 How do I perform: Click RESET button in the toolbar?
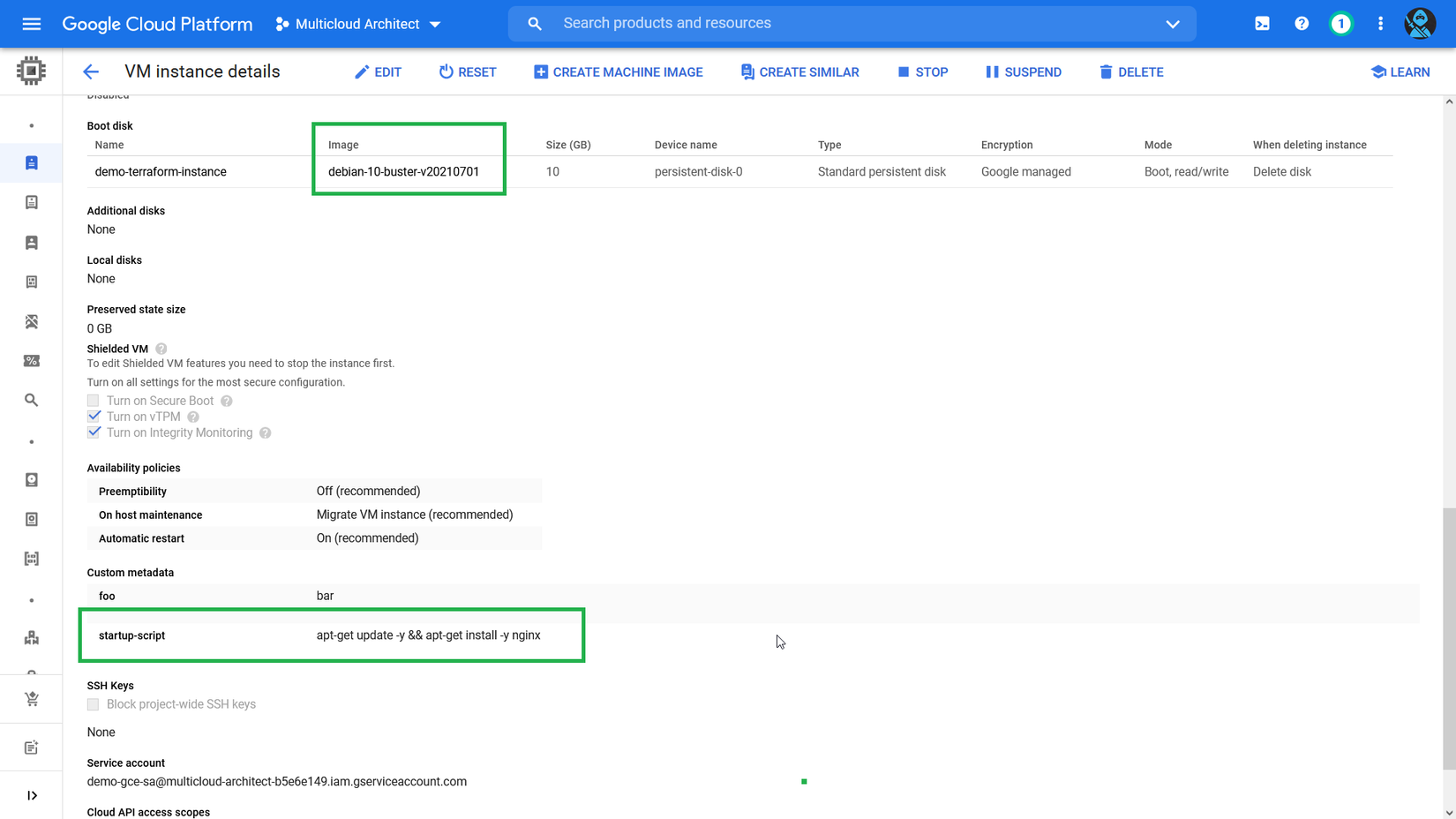point(468,72)
